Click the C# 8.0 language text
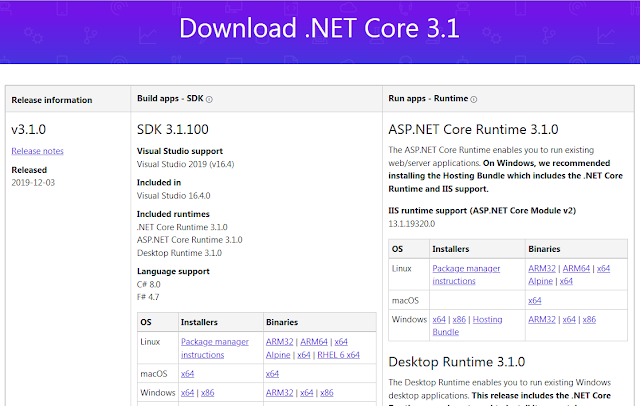The width and height of the screenshot is (640, 406). coord(149,284)
